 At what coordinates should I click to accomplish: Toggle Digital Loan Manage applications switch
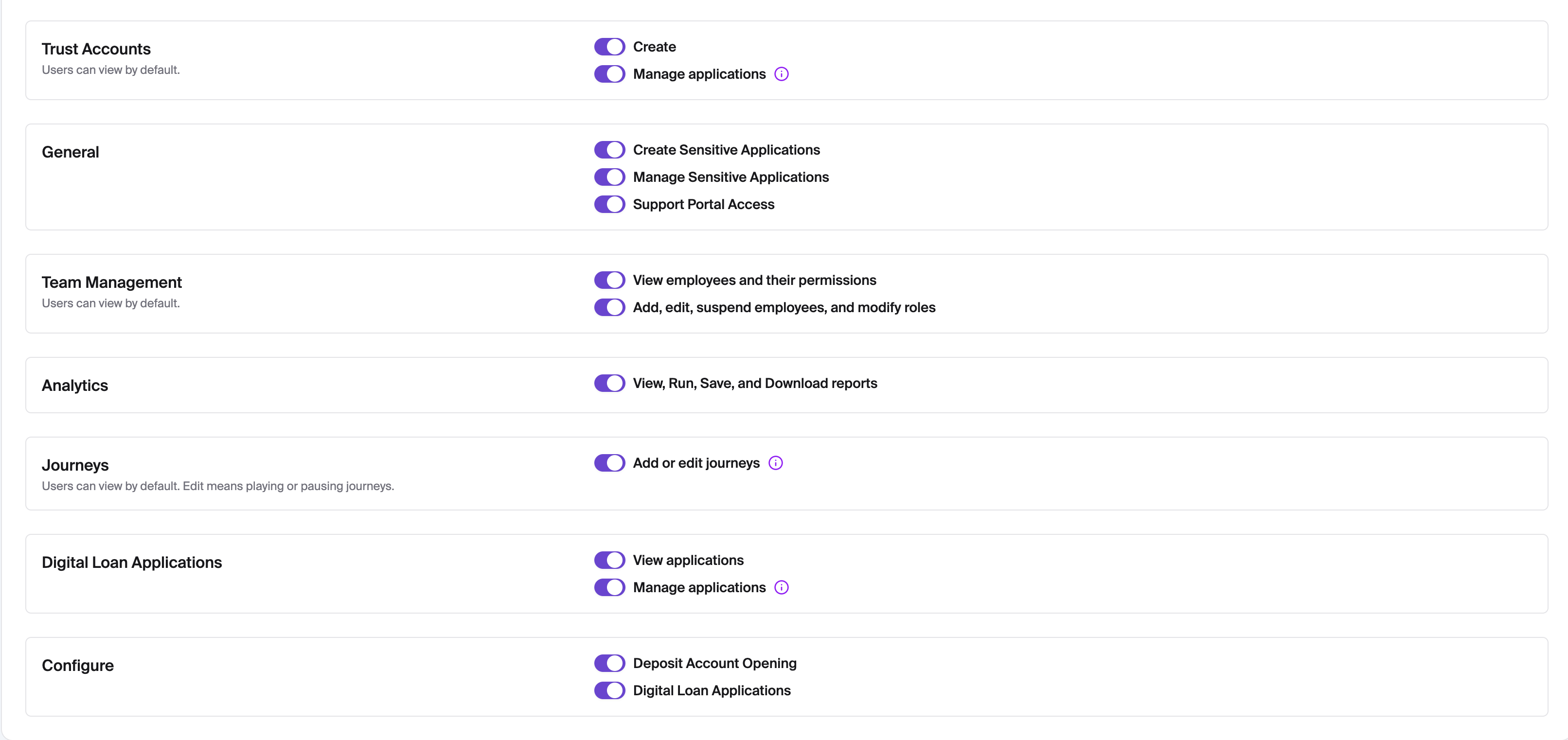pos(609,587)
